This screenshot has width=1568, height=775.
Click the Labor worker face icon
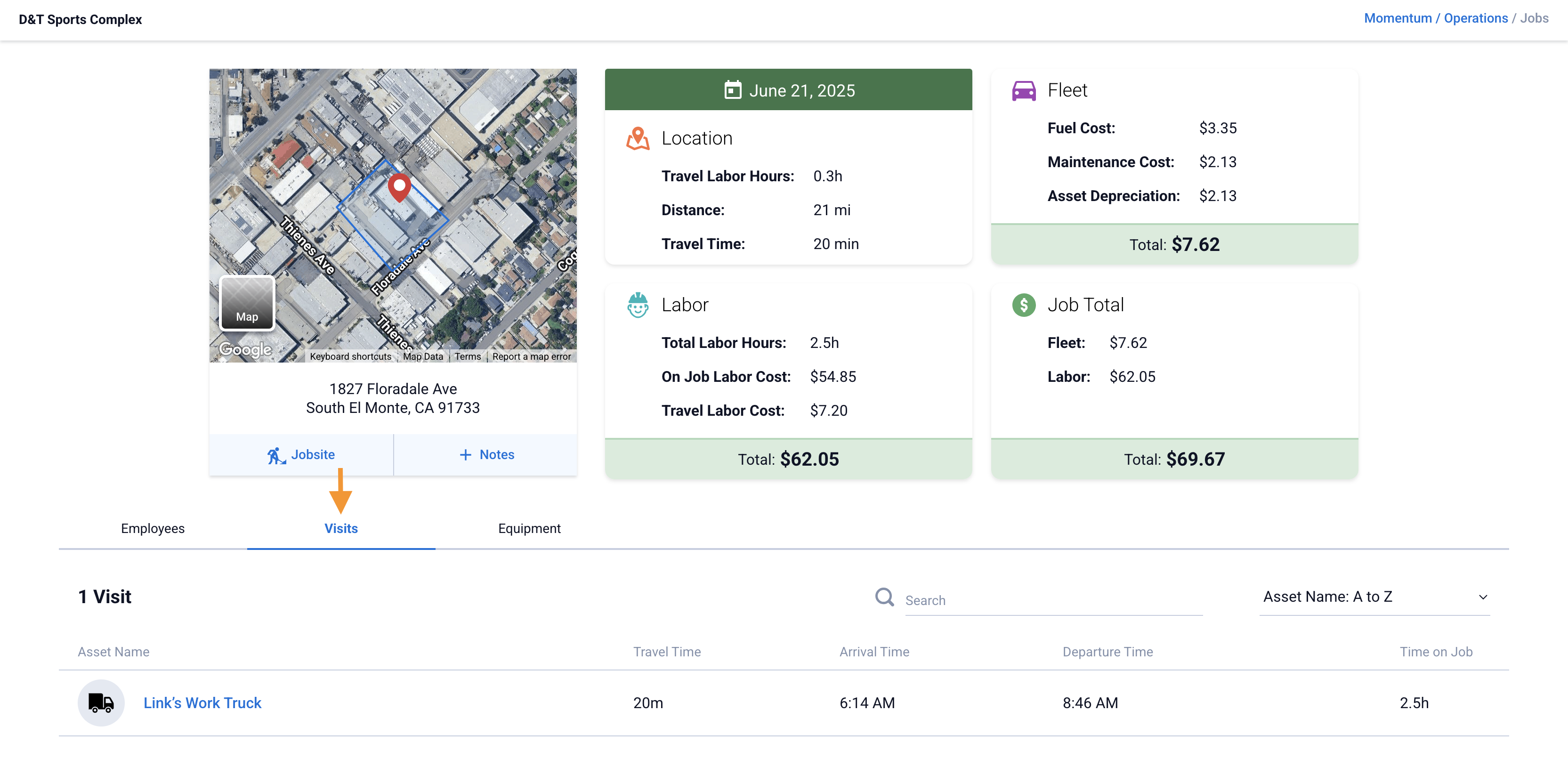(637, 305)
